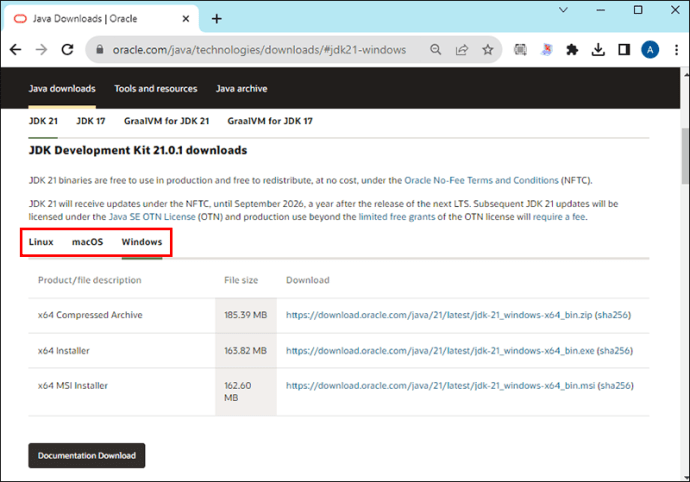
Task: Open the Chrome three-dot menu
Action: pyautogui.click(x=676, y=50)
